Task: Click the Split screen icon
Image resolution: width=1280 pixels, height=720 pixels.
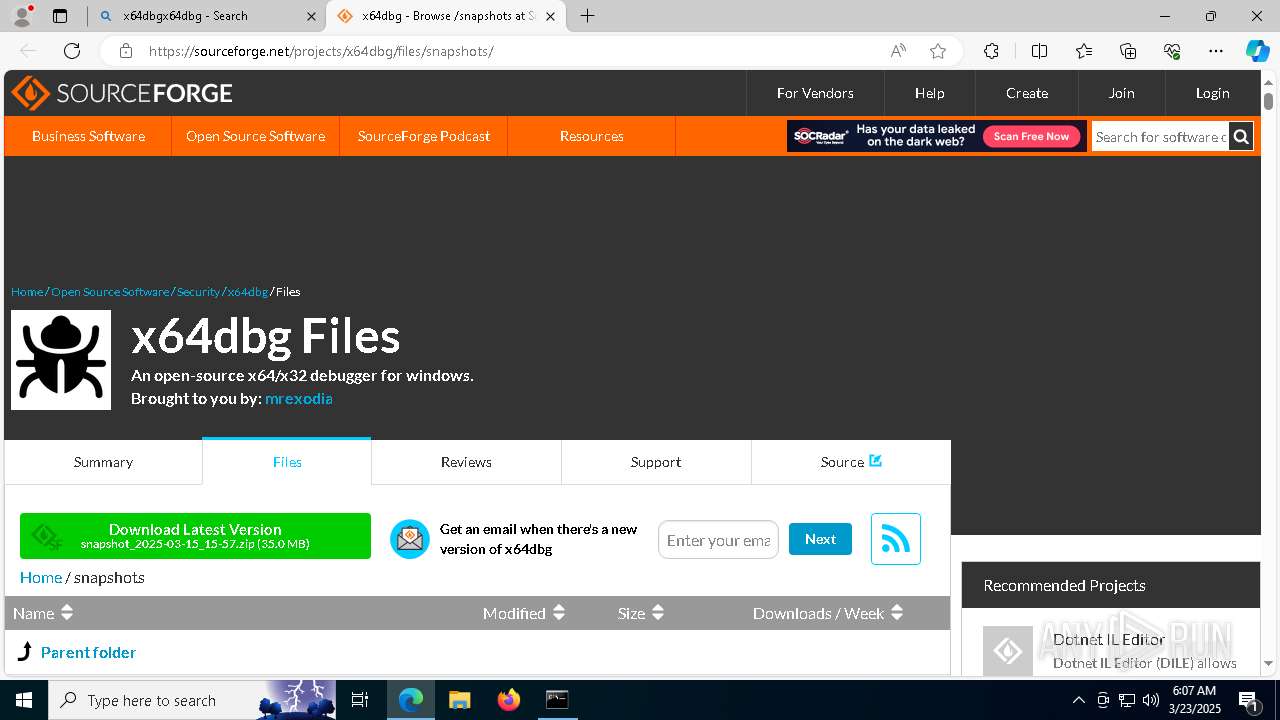Action: tap(1039, 51)
